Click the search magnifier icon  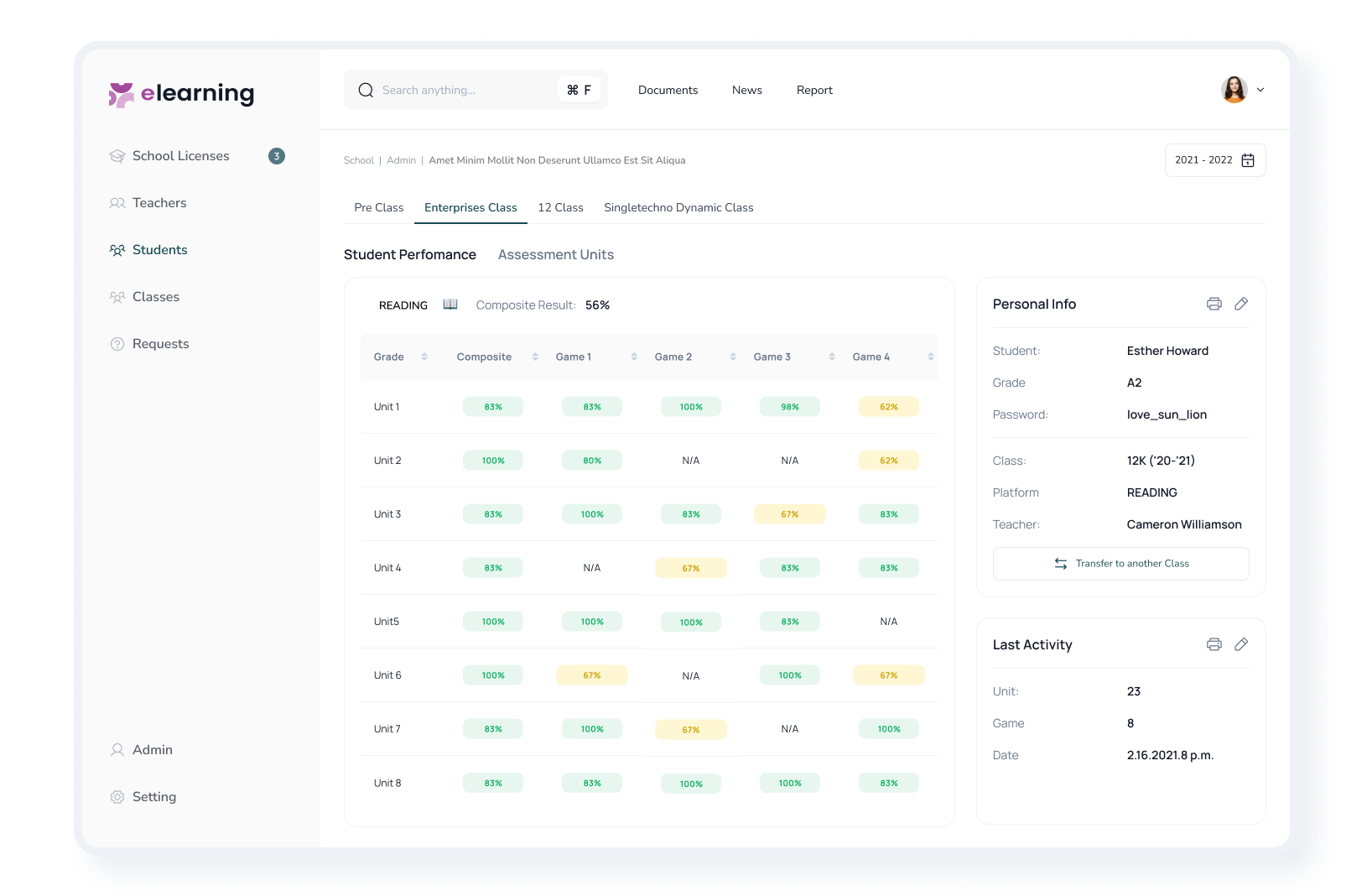tap(366, 91)
